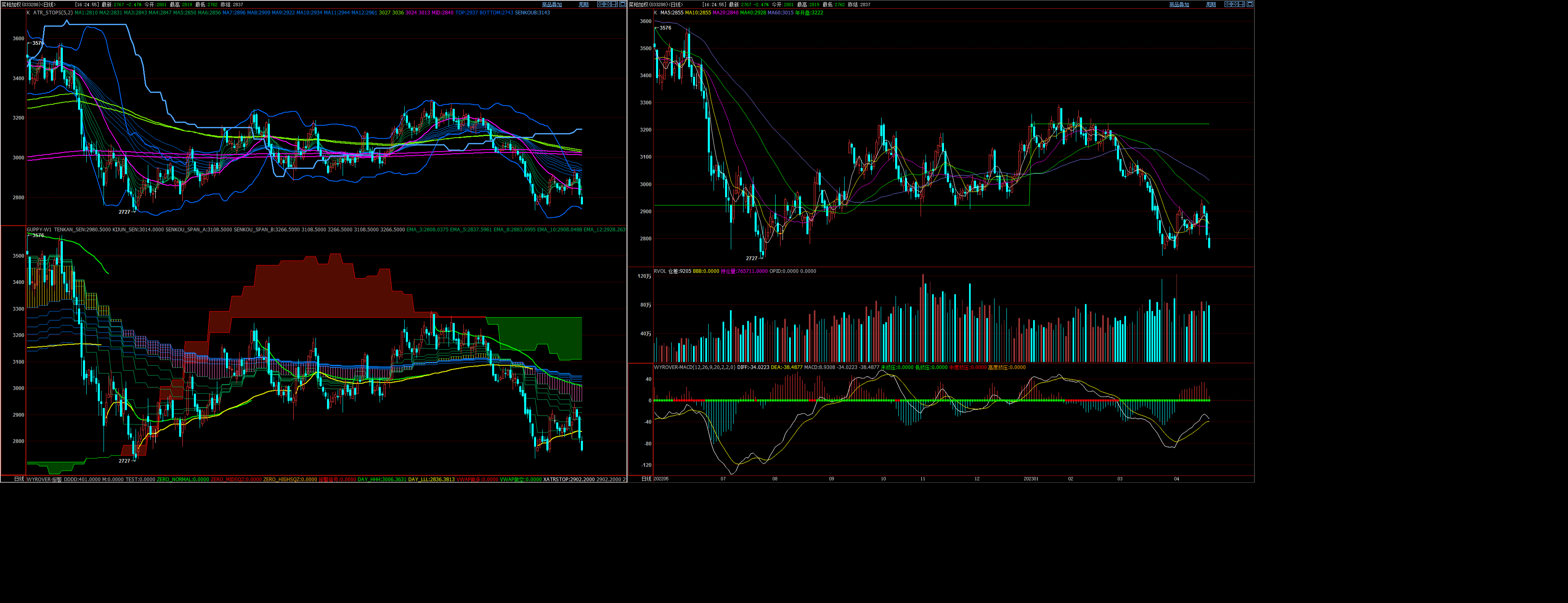Image resolution: width=1568 pixels, height=603 pixels.
Task: Click GUPPY-W1 indicator label
Action: click(x=39, y=230)
